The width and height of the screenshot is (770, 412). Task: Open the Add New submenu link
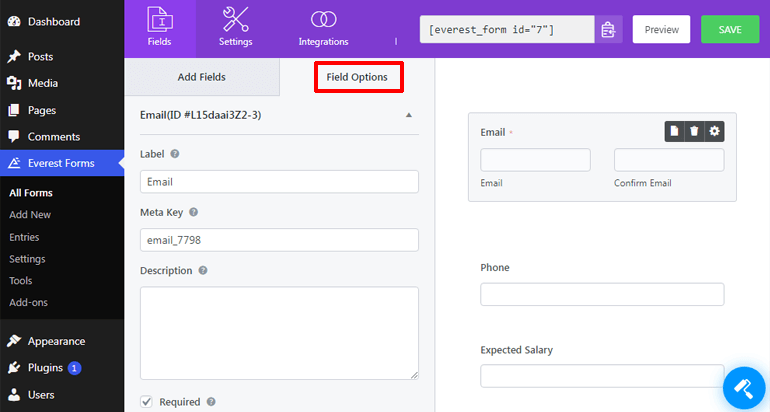[x=30, y=215]
